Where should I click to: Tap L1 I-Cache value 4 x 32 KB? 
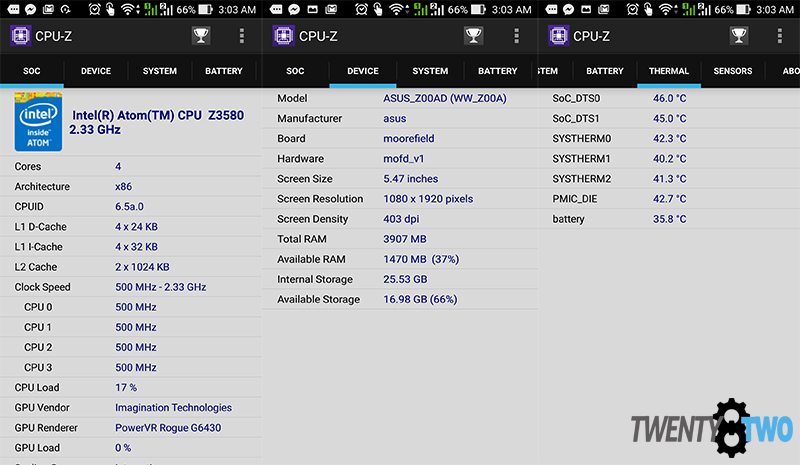[136, 247]
